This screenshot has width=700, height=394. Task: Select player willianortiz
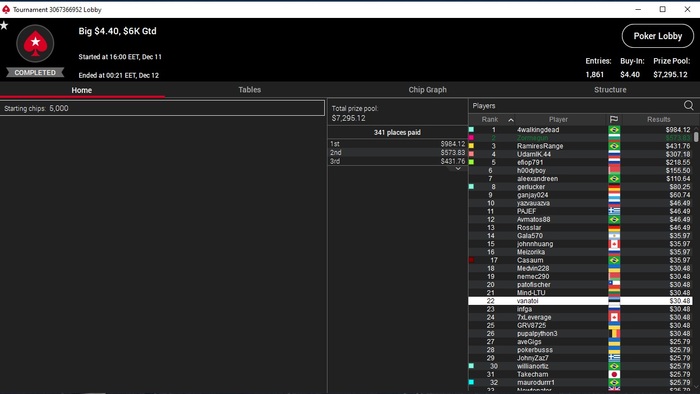(x=533, y=366)
